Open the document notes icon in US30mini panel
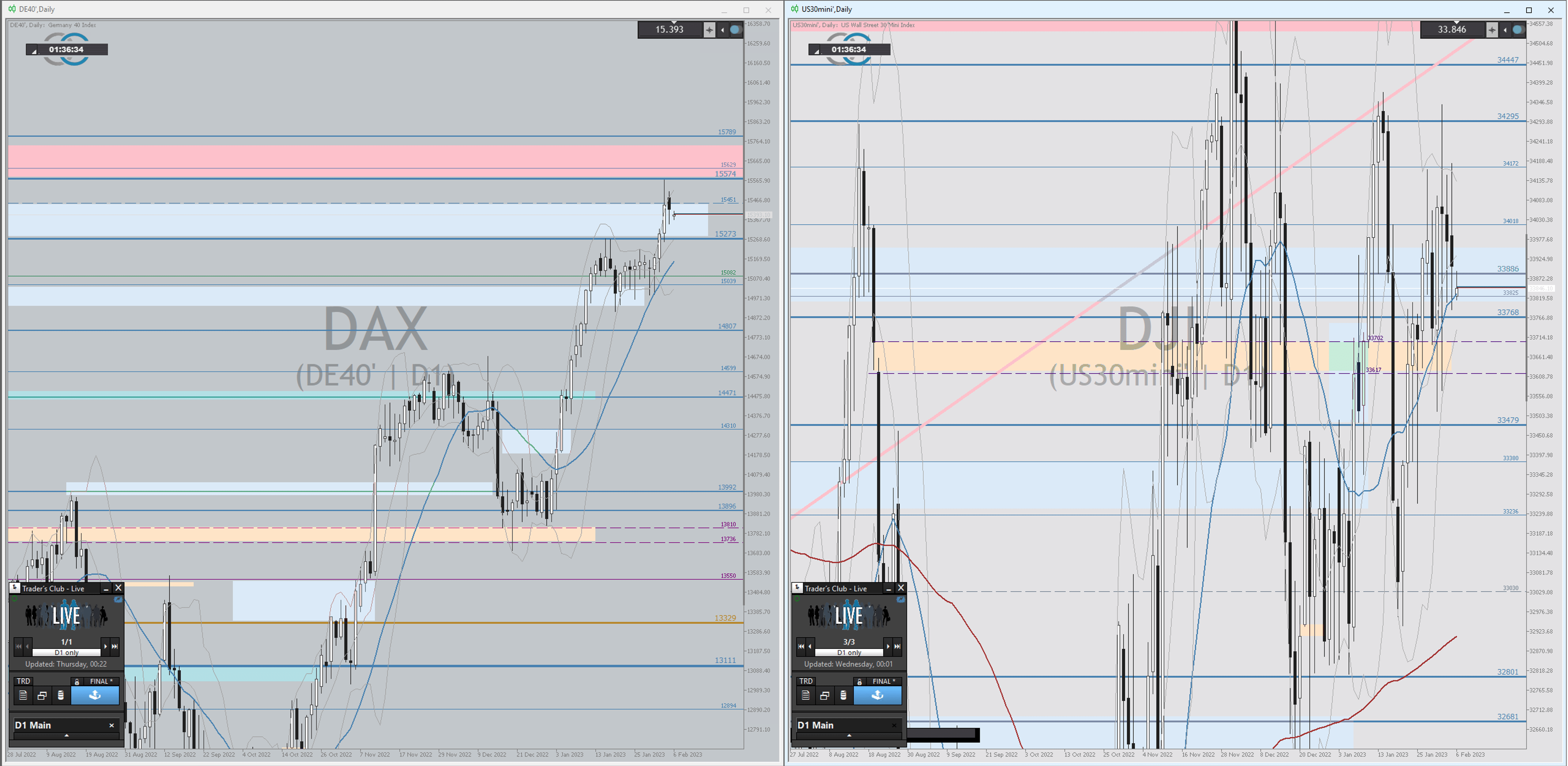 pyautogui.click(x=806, y=695)
